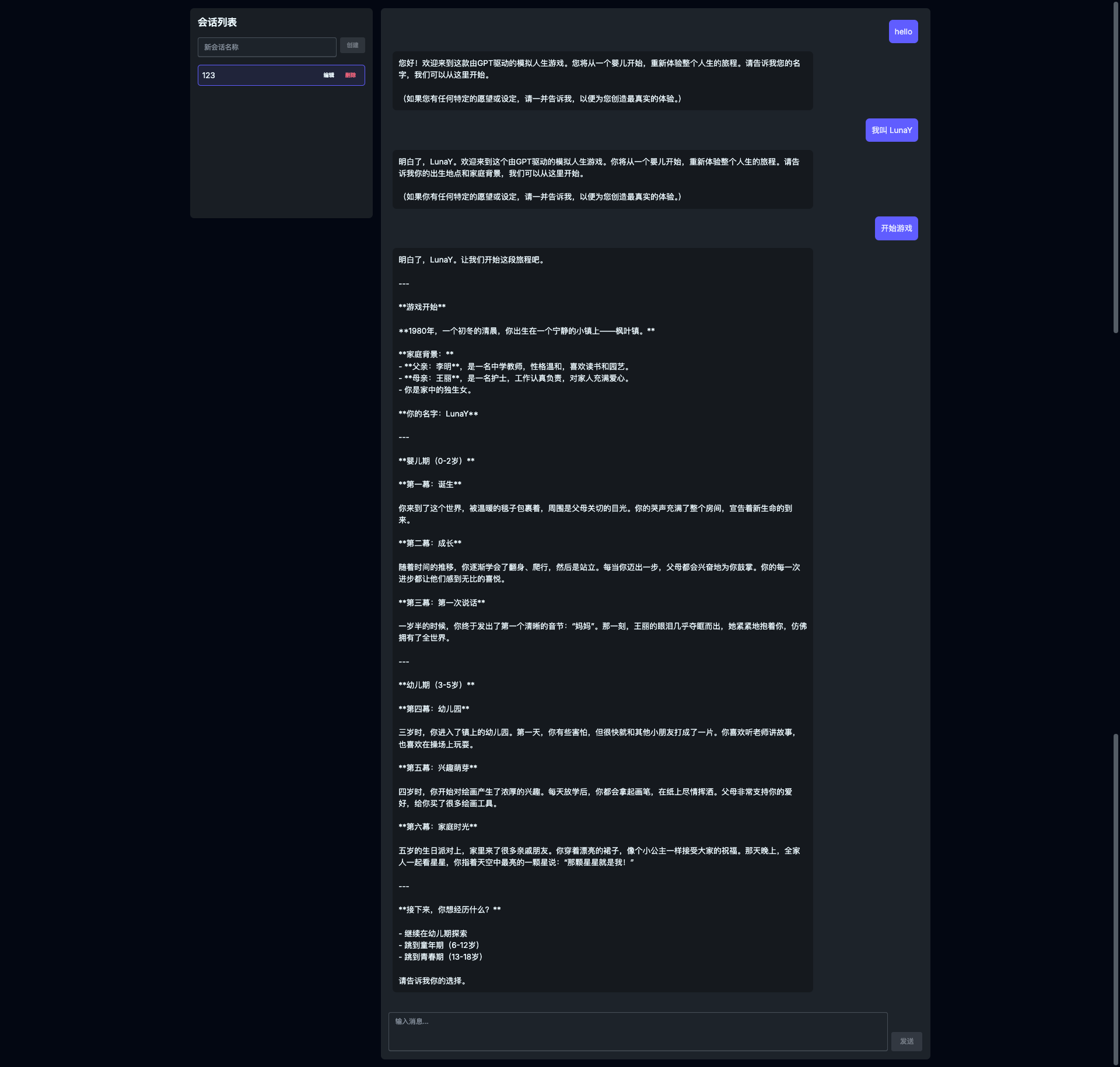Click the **游戏开始** line
The height and width of the screenshot is (1067, 1120).
coord(422,307)
